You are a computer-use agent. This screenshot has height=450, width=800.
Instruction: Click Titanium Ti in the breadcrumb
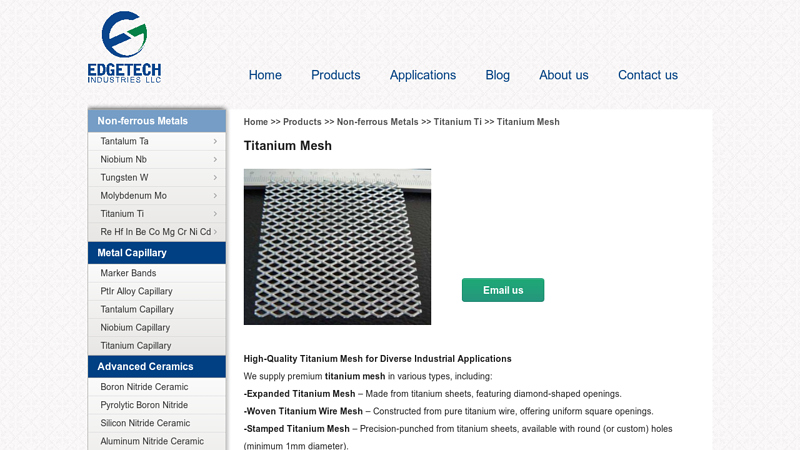[x=458, y=122]
